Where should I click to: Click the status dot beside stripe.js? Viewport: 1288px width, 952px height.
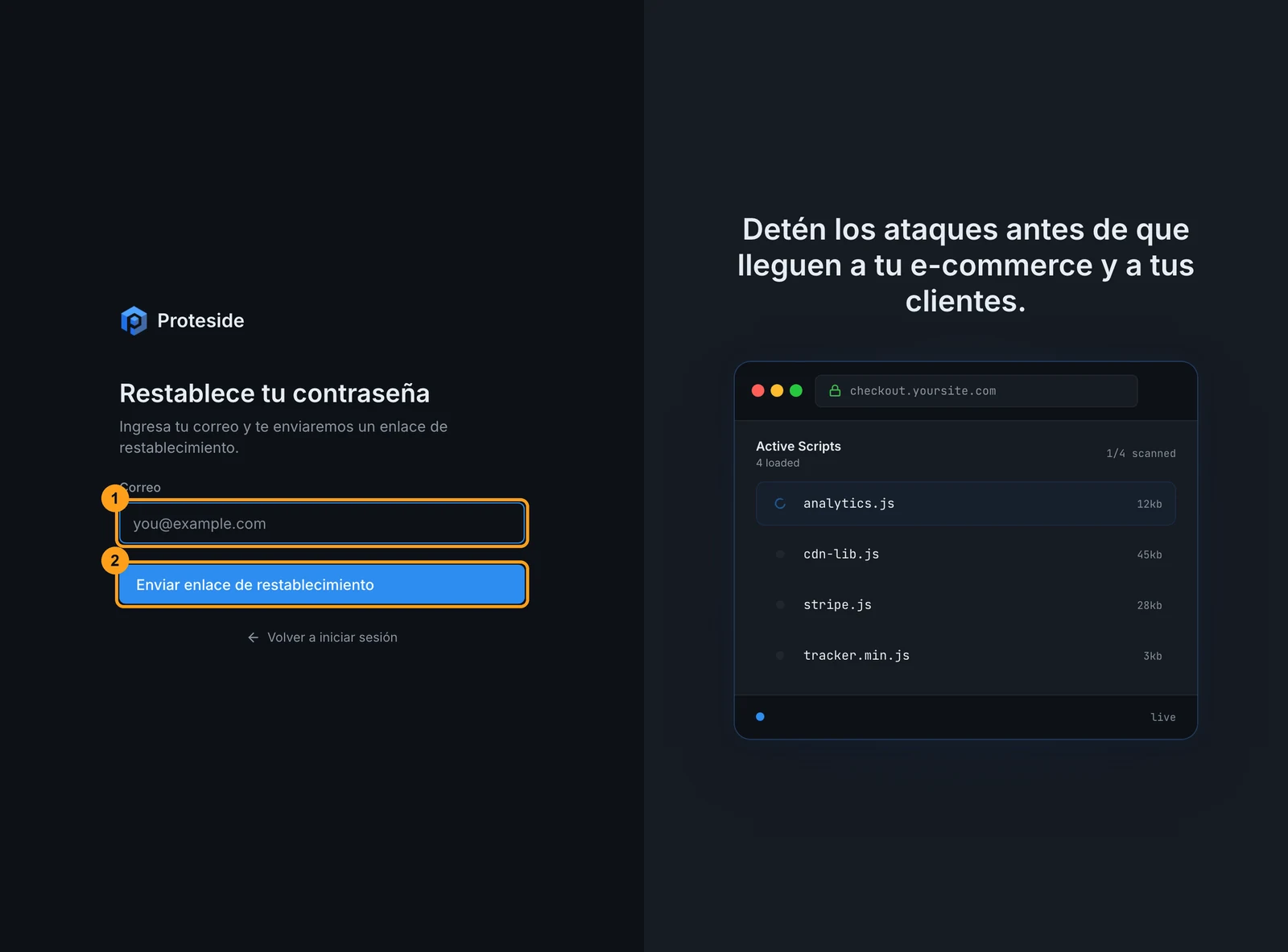click(x=780, y=604)
